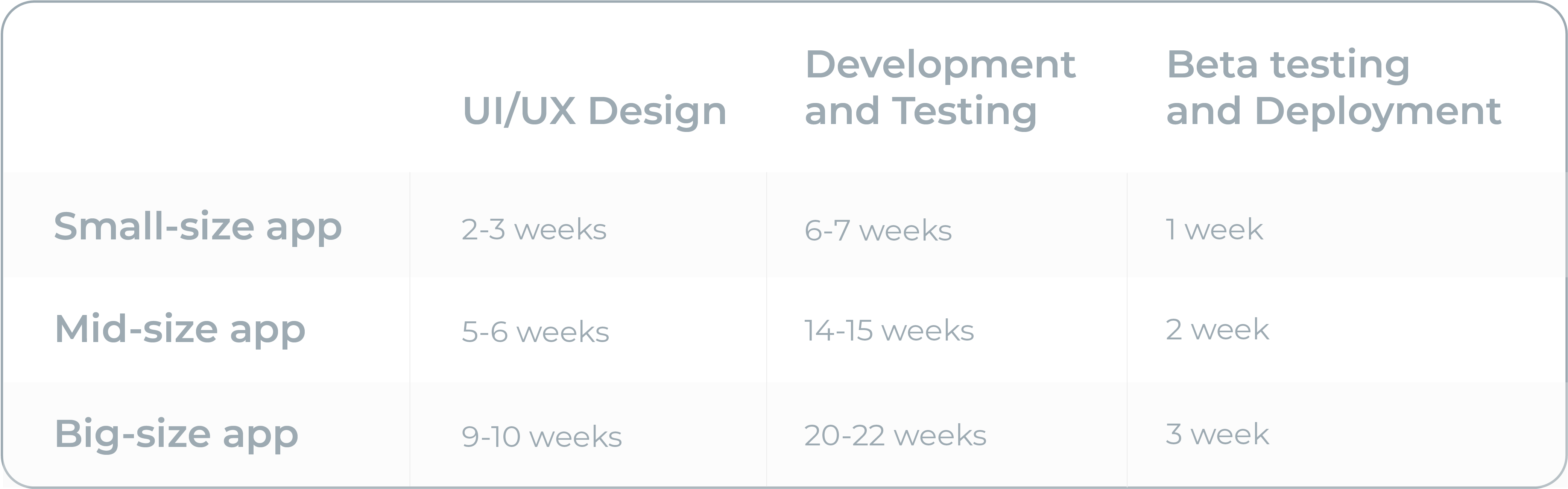Click the 6-7 weeks cell
Viewport: 1568px width, 489px height.
pyautogui.click(x=878, y=230)
